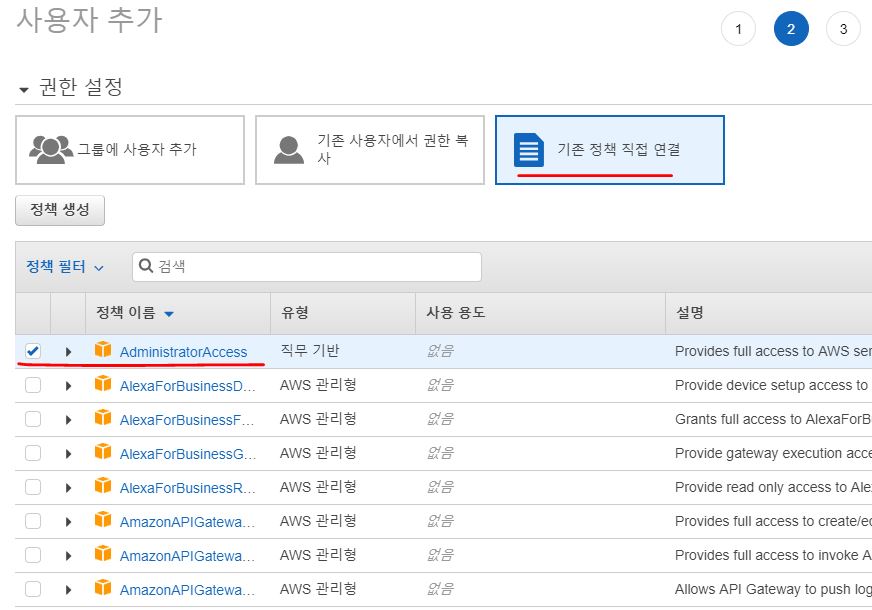Click 'Provide gateway execution acce' description
This screenshot has width=872, height=610.
[773, 453]
